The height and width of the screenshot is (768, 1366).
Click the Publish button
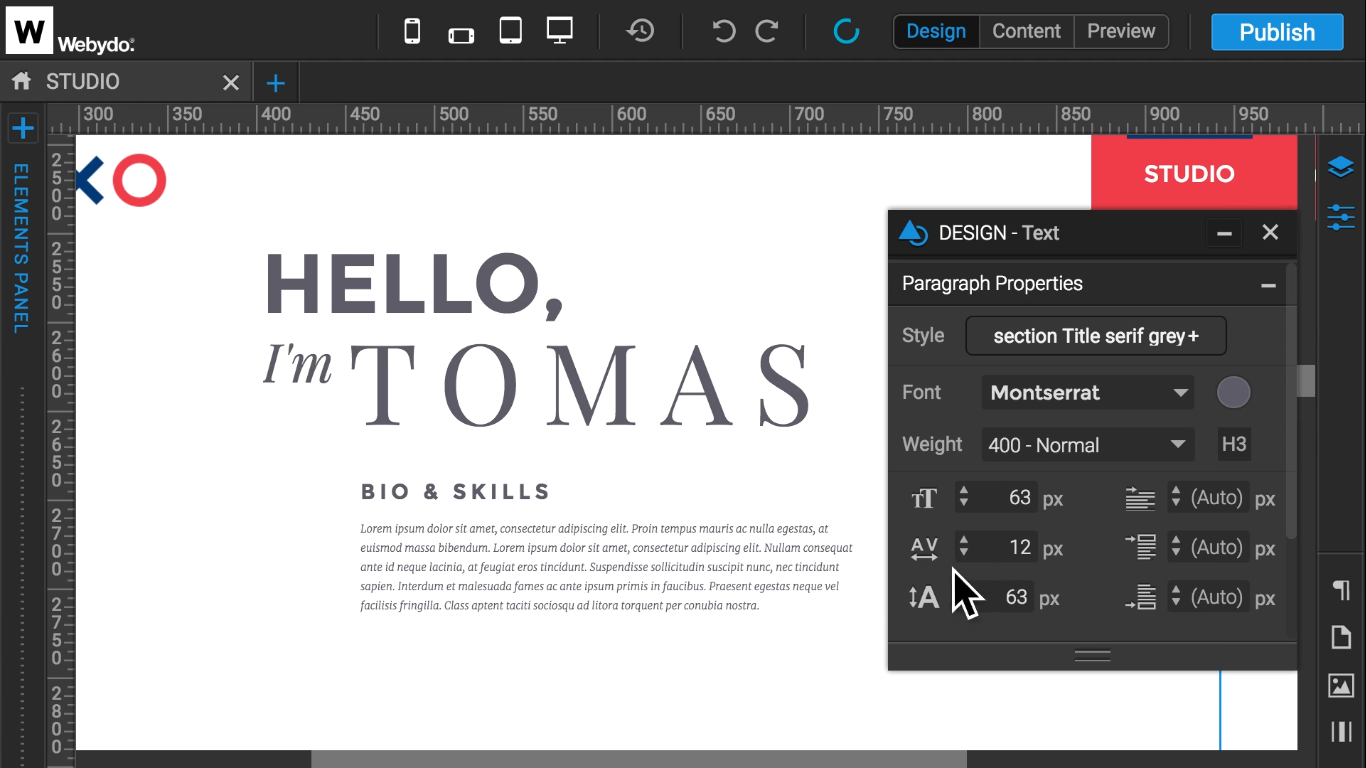coord(1277,32)
